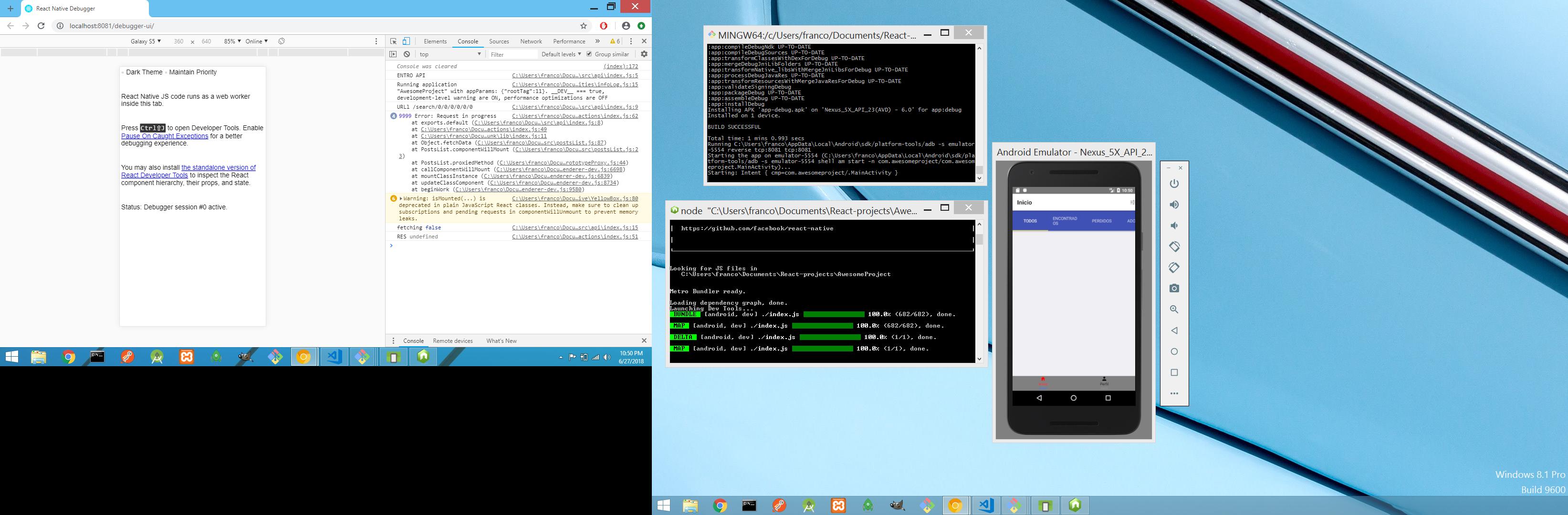1568x515 pixels.
Task: Open the Galaxy S5 device dropdown
Action: click(146, 41)
